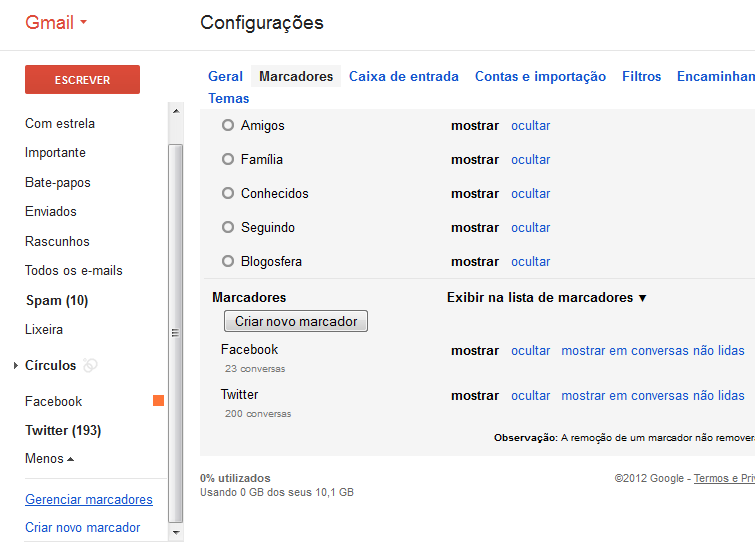Click the Seguindo circle icon
Image resolution: width=755 pixels, height=548 pixels.
[228, 227]
